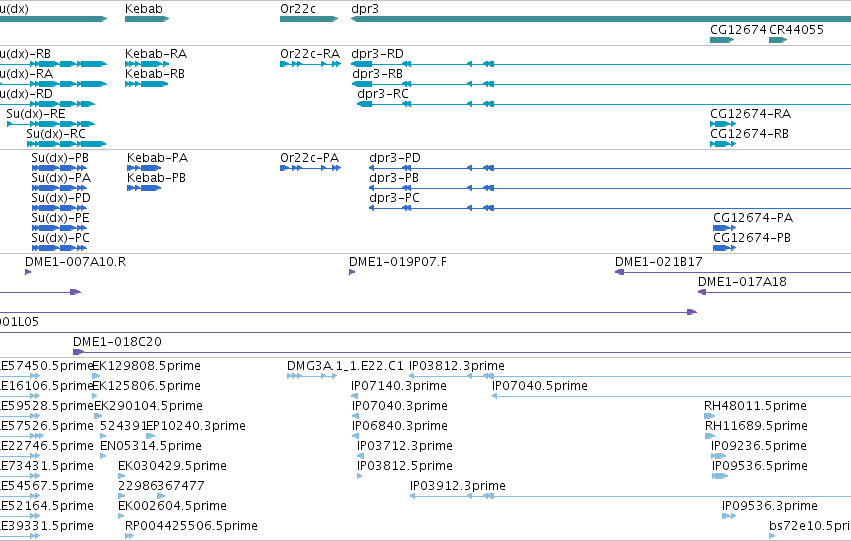The width and height of the screenshot is (851, 541).
Task: Click protein Su(dx)-PB
Action: pyautogui.click(x=60, y=158)
